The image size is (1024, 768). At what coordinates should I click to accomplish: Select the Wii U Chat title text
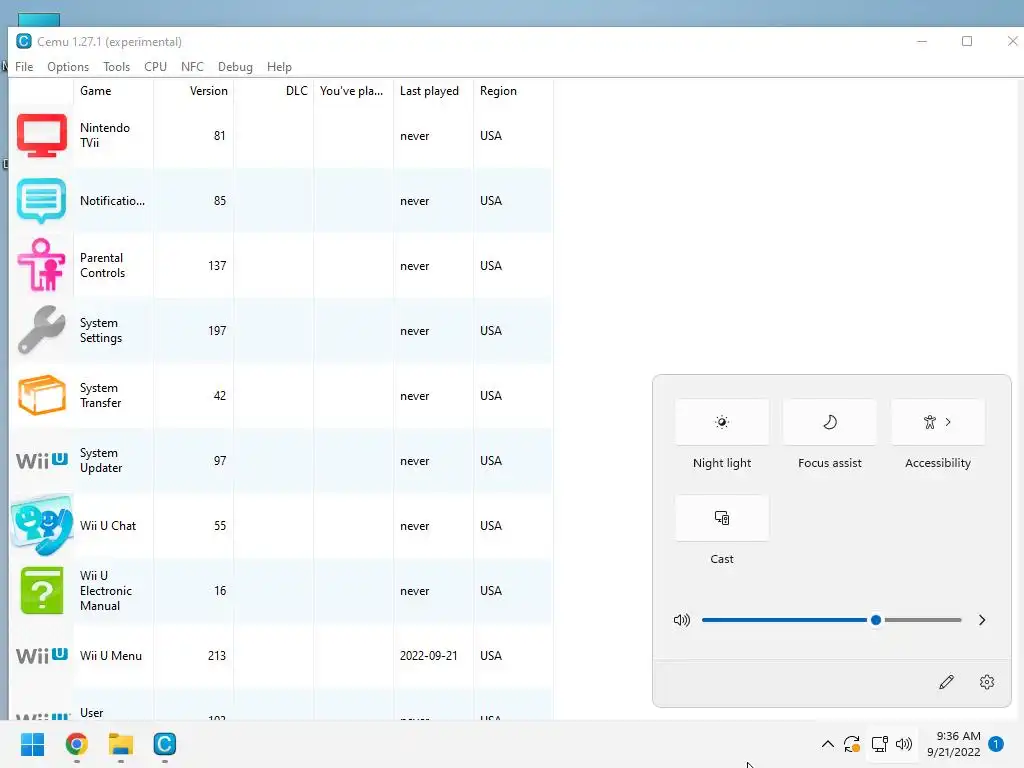tap(108, 526)
